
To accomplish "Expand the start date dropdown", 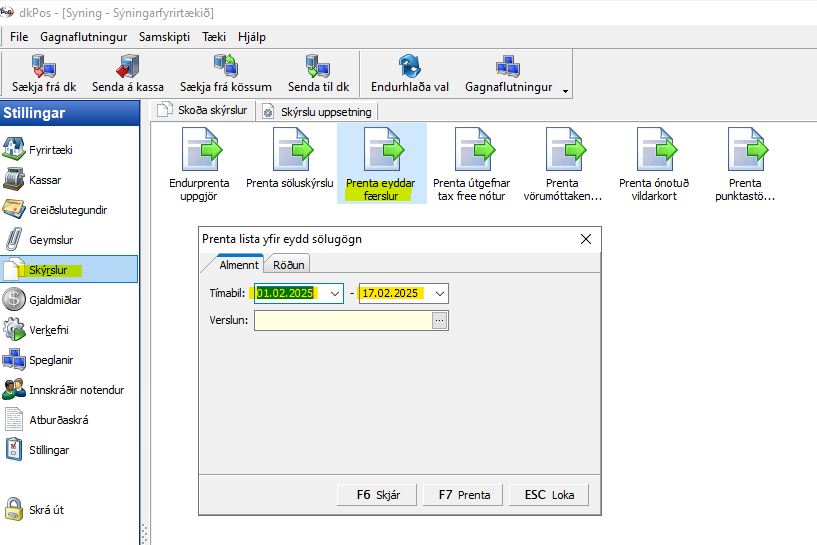I will click(x=334, y=294).
